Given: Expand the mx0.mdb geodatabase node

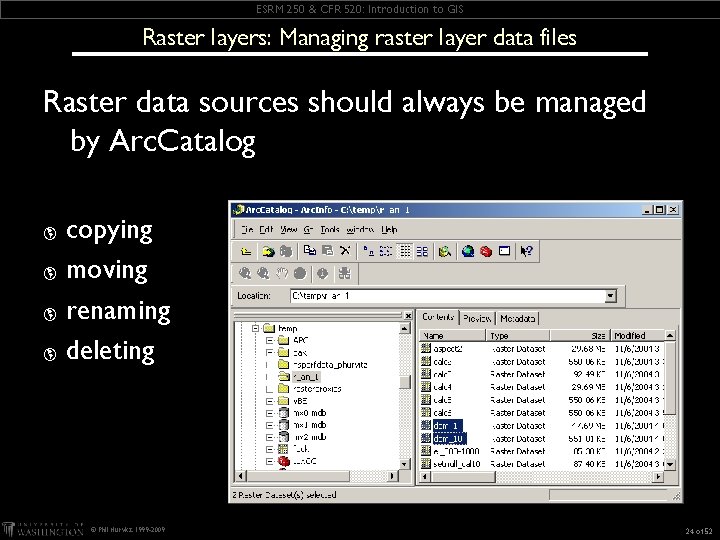Looking at the screenshot, I should 270,413.
